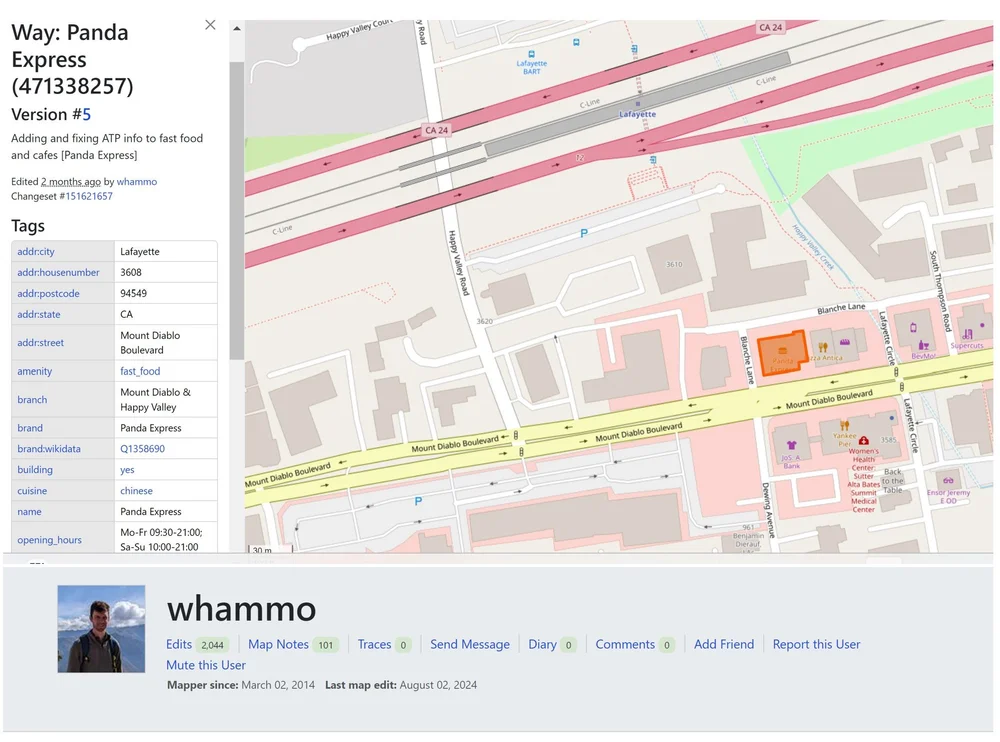Click the station entrance icon south of the freeway
The width and height of the screenshot is (1000, 742).
pyautogui.click(x=652, y=160)
